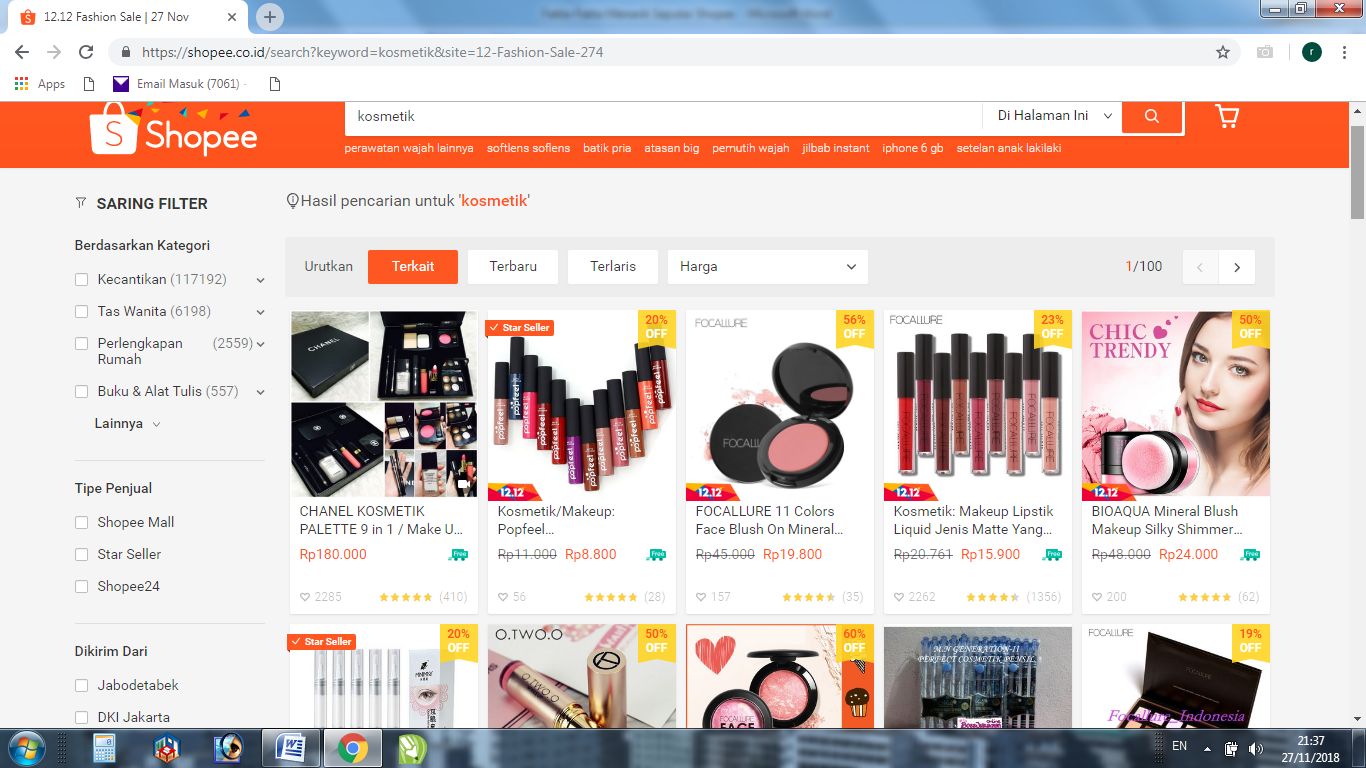Open the Popfeel lipsticks product image
Screen dimensions: 1366x768
pos(582,404)
